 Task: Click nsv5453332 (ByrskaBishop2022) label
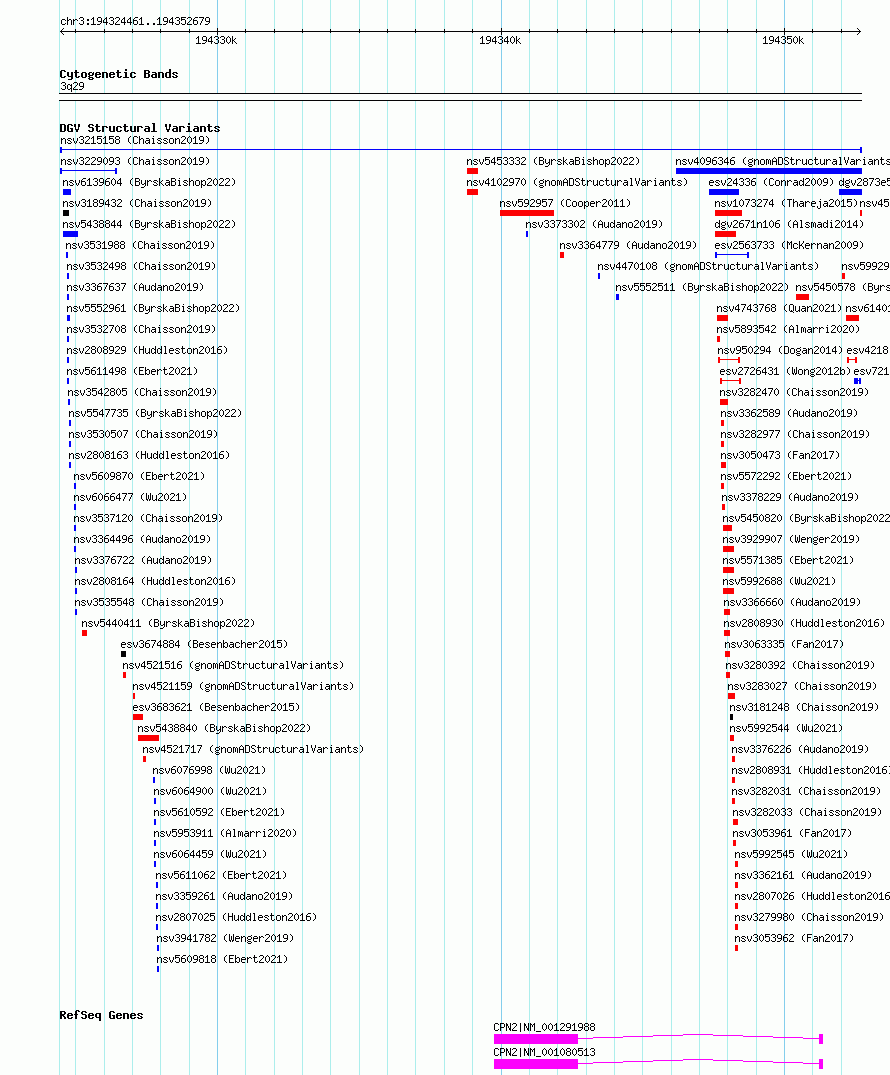coord(553,162)
